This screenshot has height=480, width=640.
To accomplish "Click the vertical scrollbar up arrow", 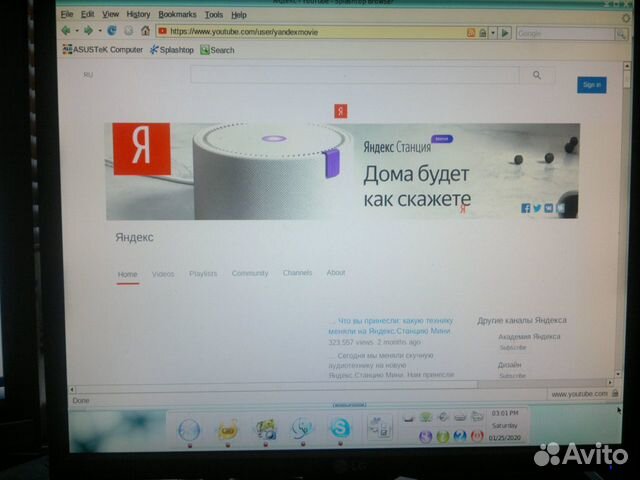I will point(627,66).
